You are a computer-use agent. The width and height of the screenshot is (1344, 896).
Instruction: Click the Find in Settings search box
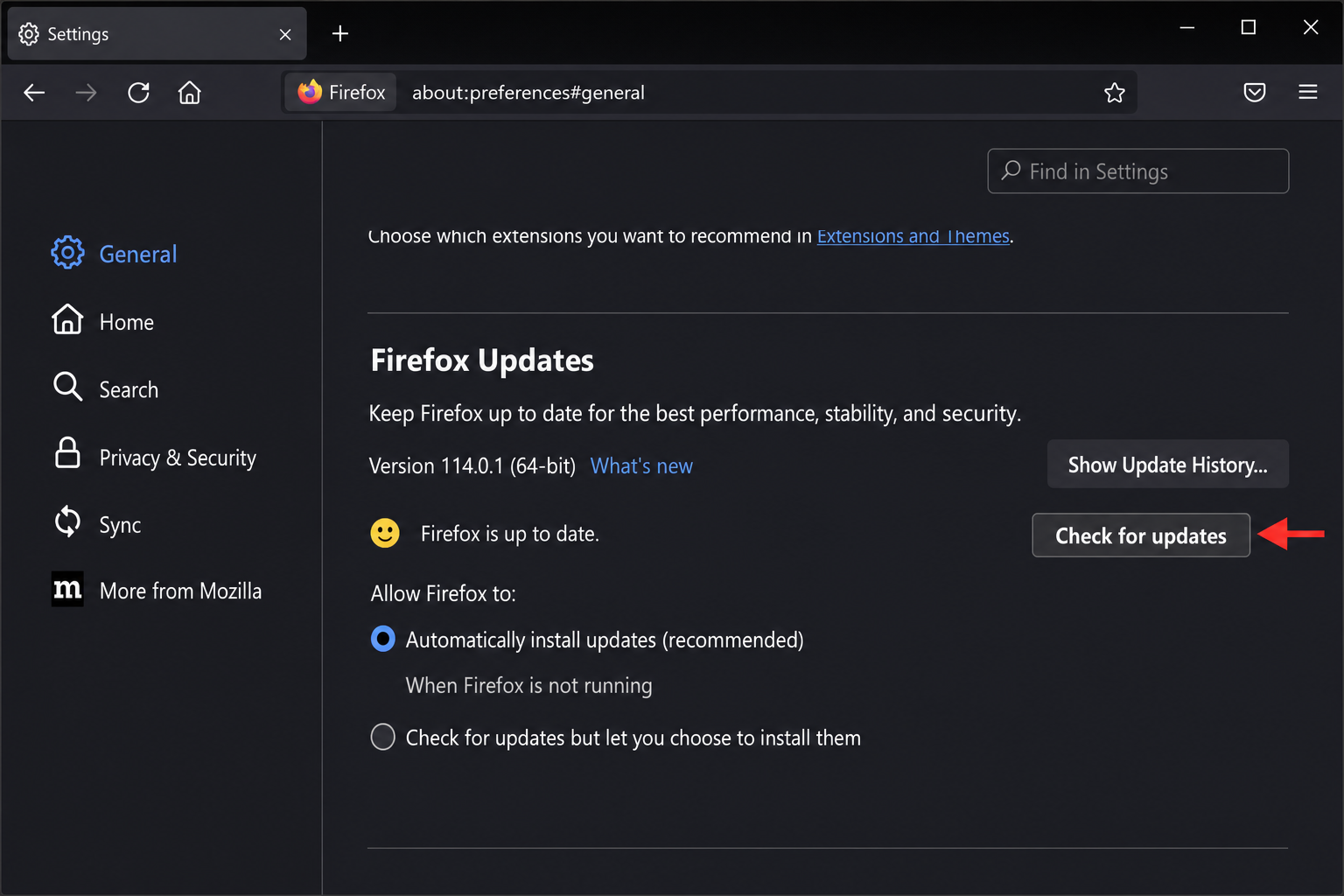coord(1138,171)
